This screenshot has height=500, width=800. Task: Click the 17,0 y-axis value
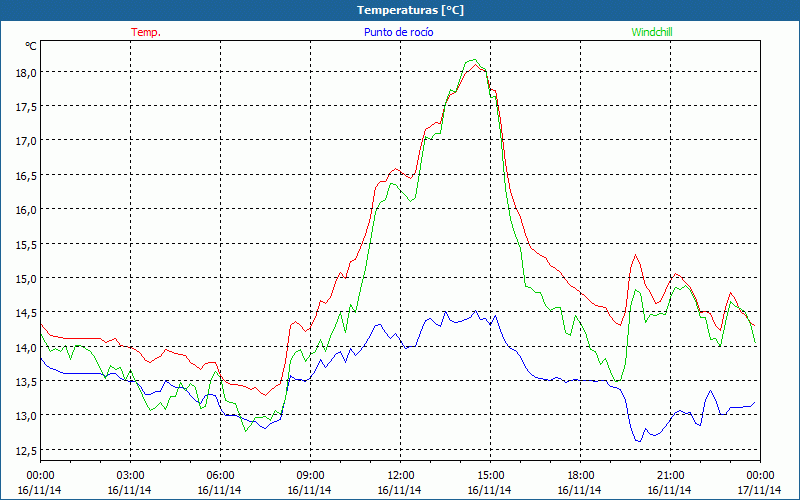pyautogui.click(x=26, y=141)
